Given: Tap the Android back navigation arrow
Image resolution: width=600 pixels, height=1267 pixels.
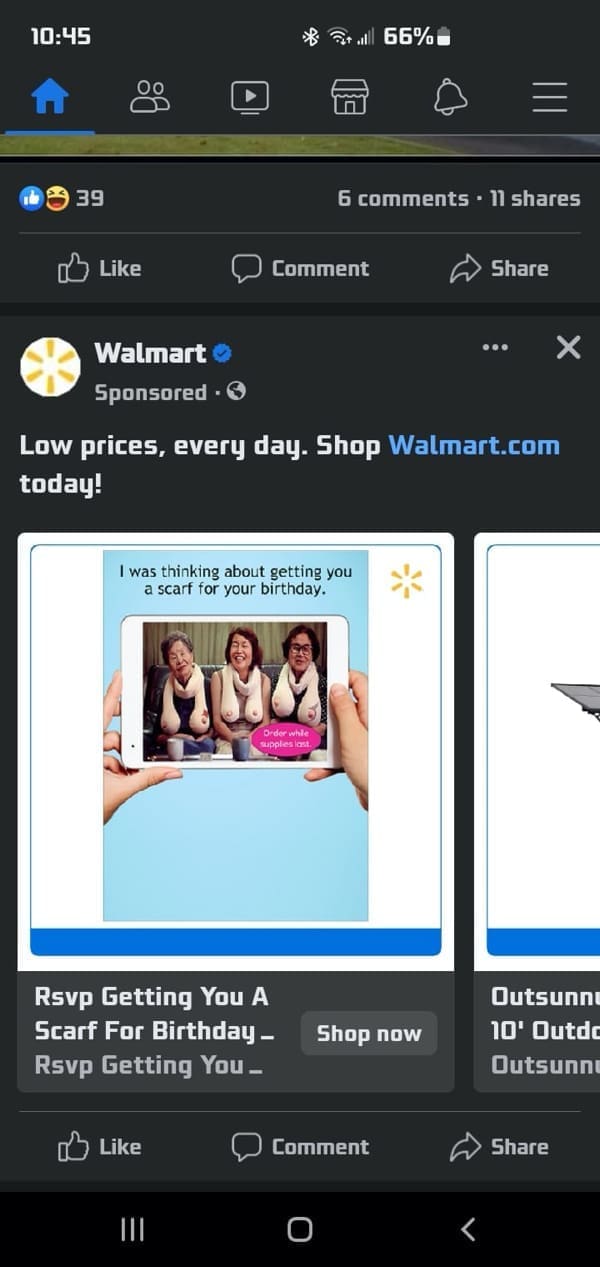Looking at the screenshot, I should click(467, 1229).
